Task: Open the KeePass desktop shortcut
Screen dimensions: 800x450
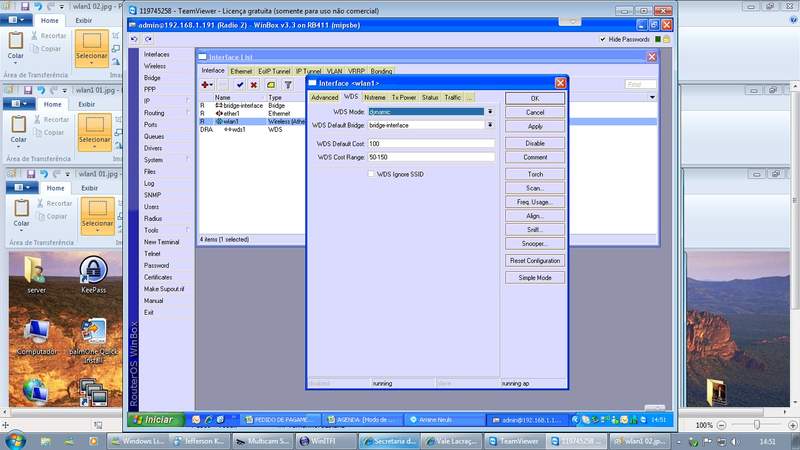Action: [x=93, y=274]
